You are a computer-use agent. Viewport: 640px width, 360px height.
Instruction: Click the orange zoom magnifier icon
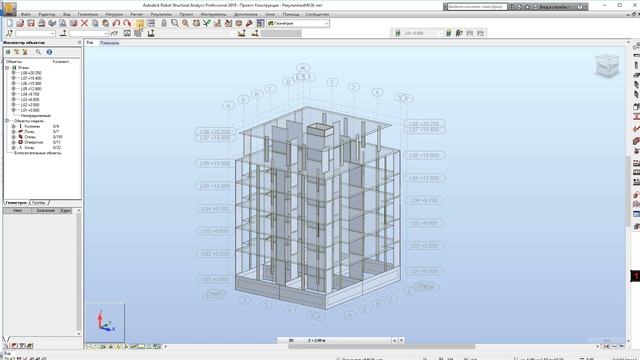point(185,23)
